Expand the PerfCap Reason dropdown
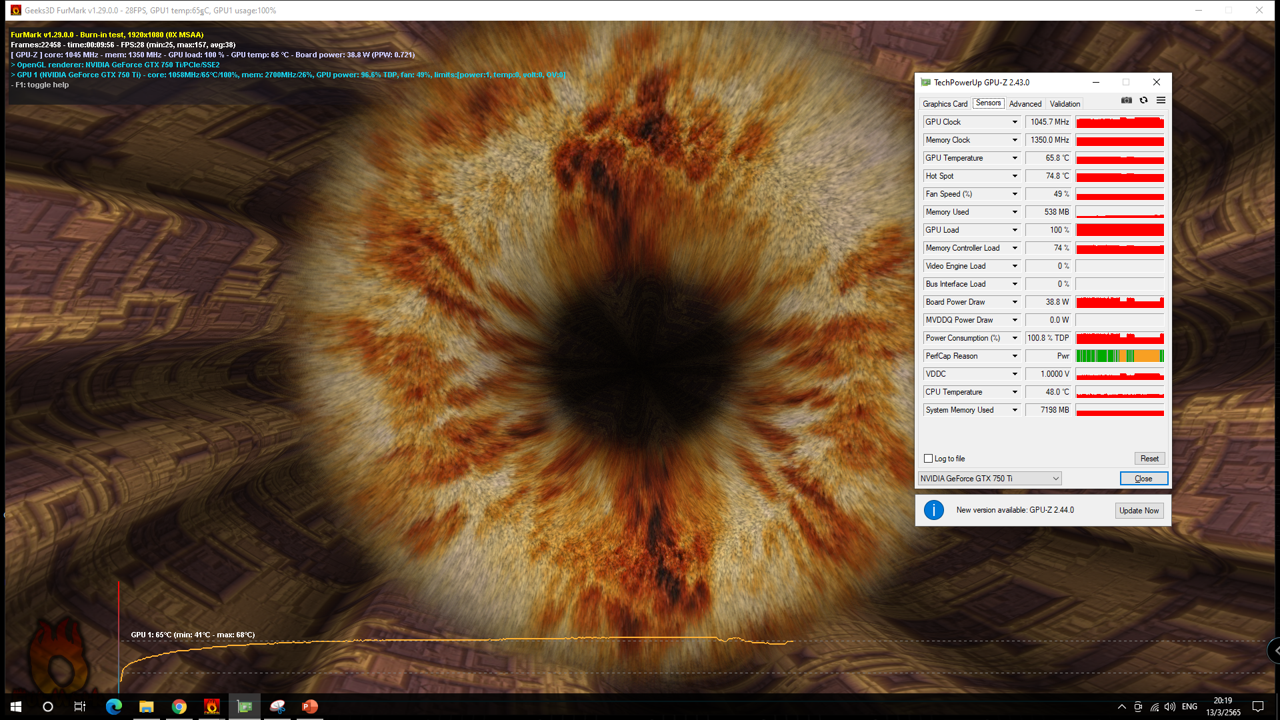This screenshot has width=1280, height=720. click(1014, 356)
